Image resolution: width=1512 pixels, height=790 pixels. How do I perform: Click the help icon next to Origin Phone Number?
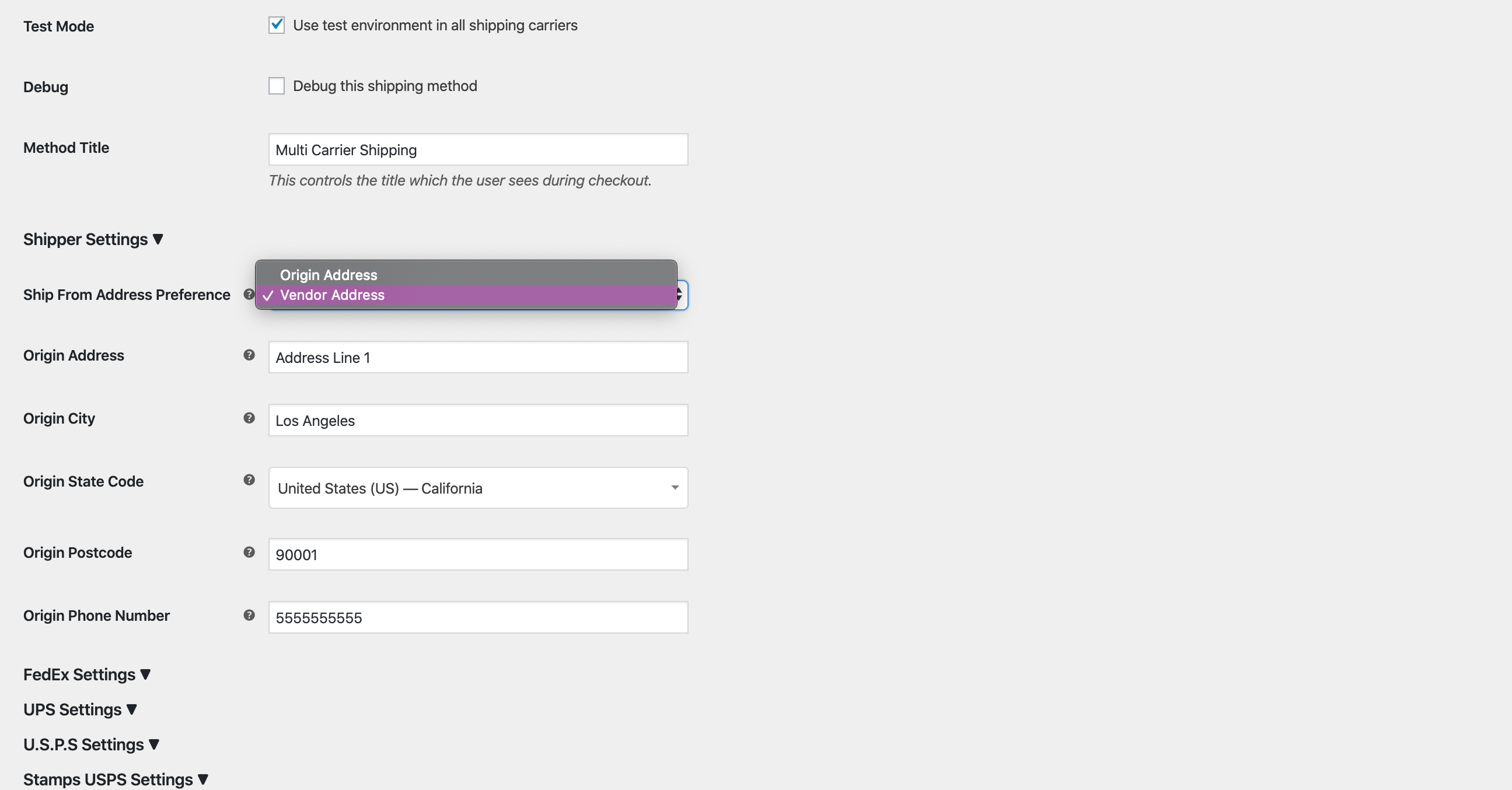[249, 615]
